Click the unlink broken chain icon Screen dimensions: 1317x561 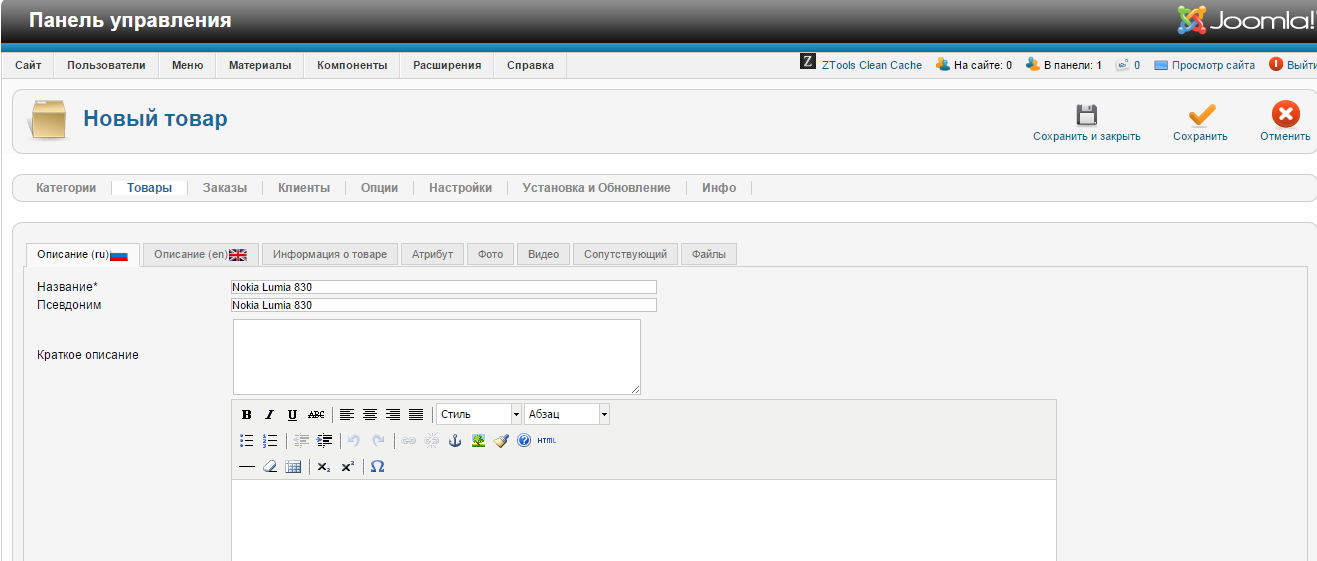pyautogui.click(x=431, y=440)
